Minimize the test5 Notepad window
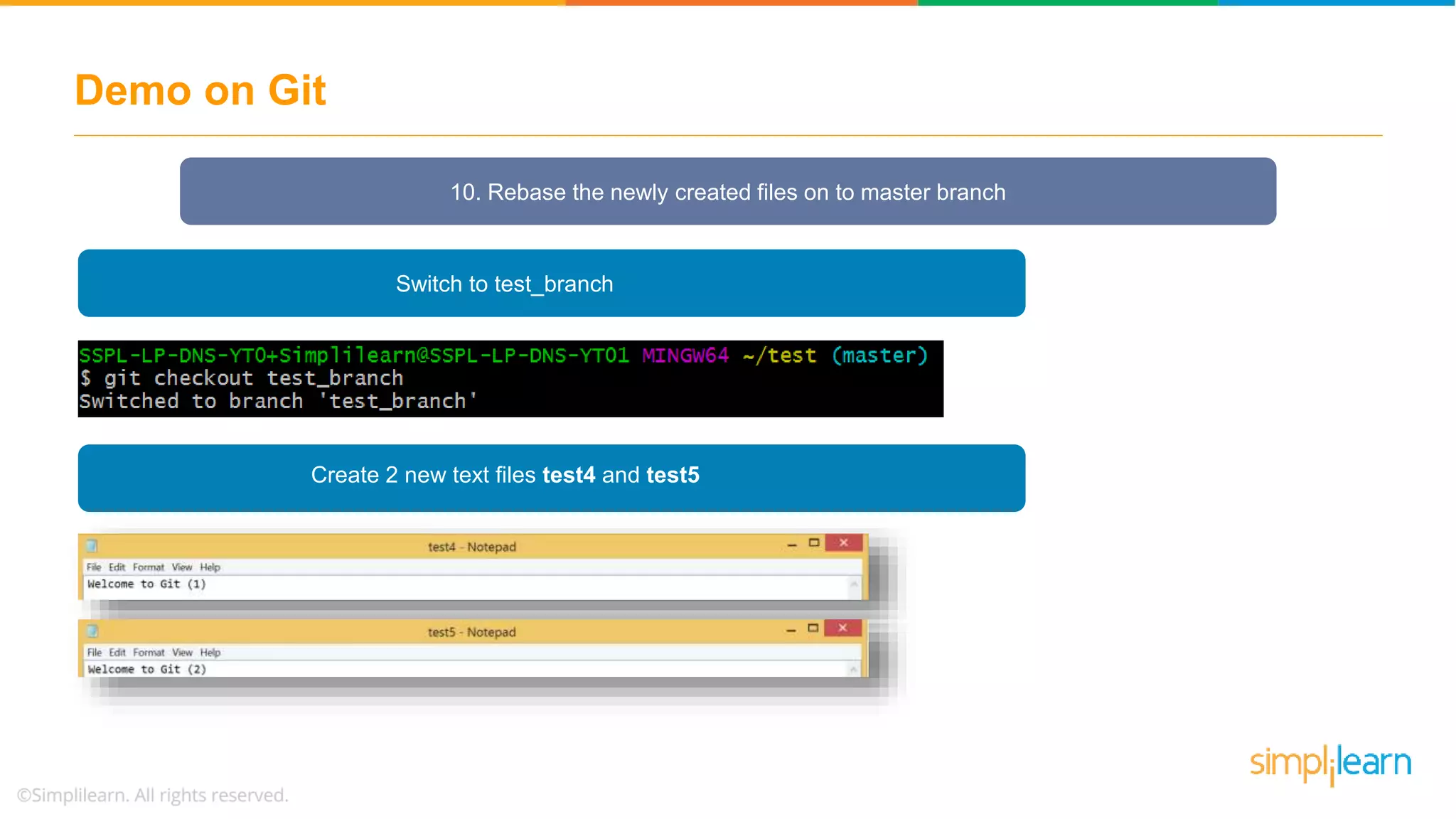The height and width of the screenshot is (819, 1456). pos(791,630)
